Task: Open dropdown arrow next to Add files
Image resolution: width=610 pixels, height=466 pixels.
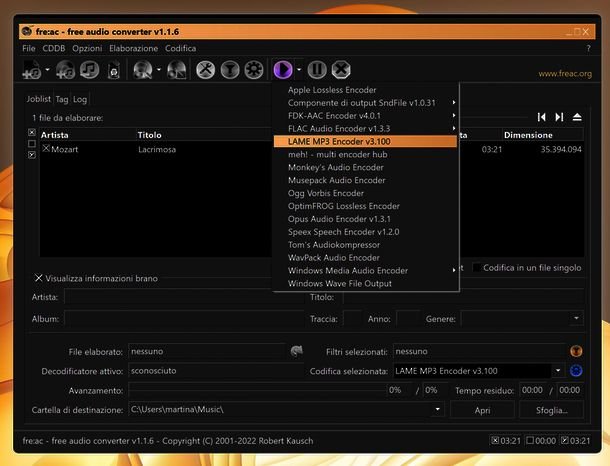Action: click(x=47, y=70)
